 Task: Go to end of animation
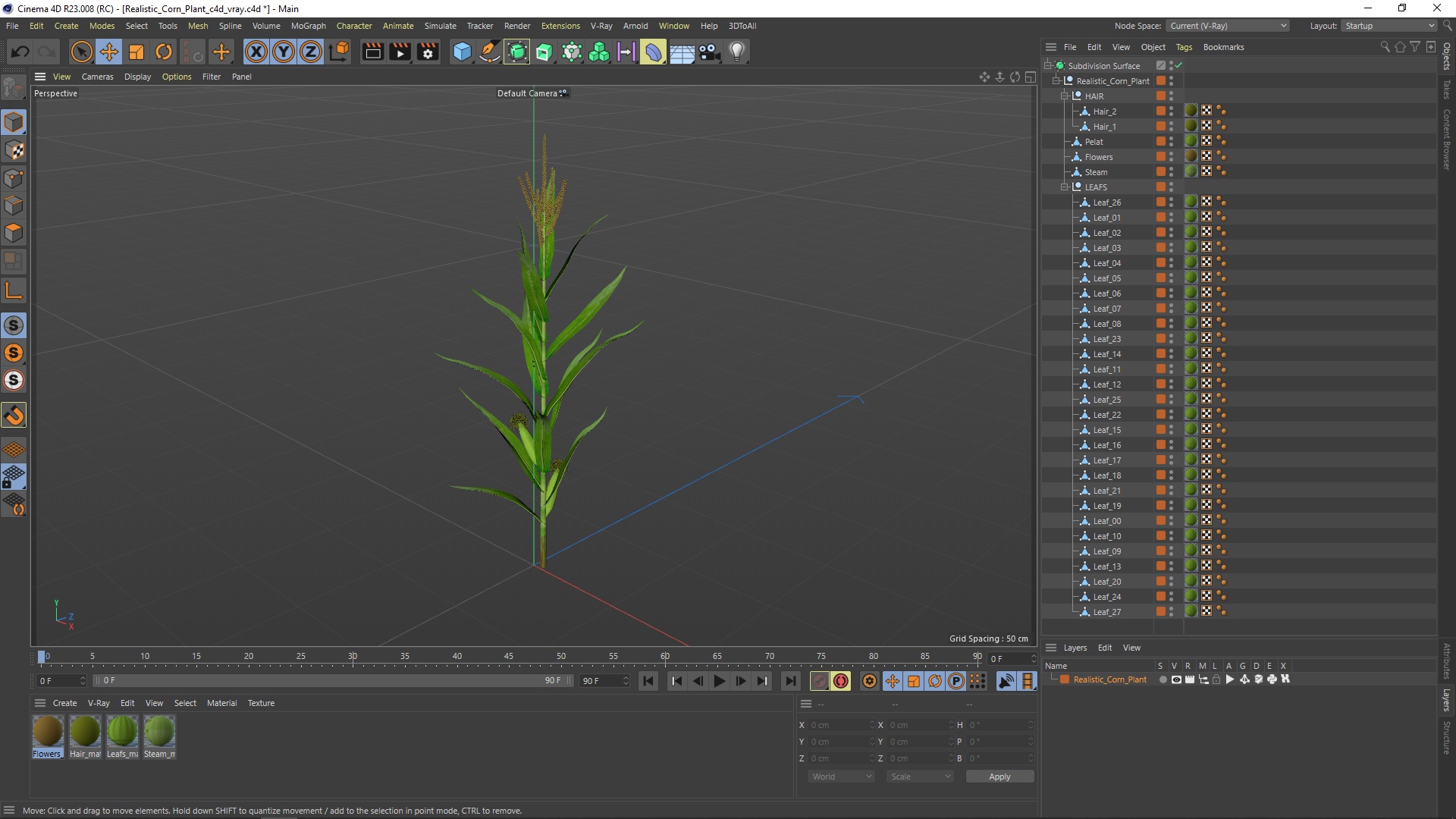point(790,681)
